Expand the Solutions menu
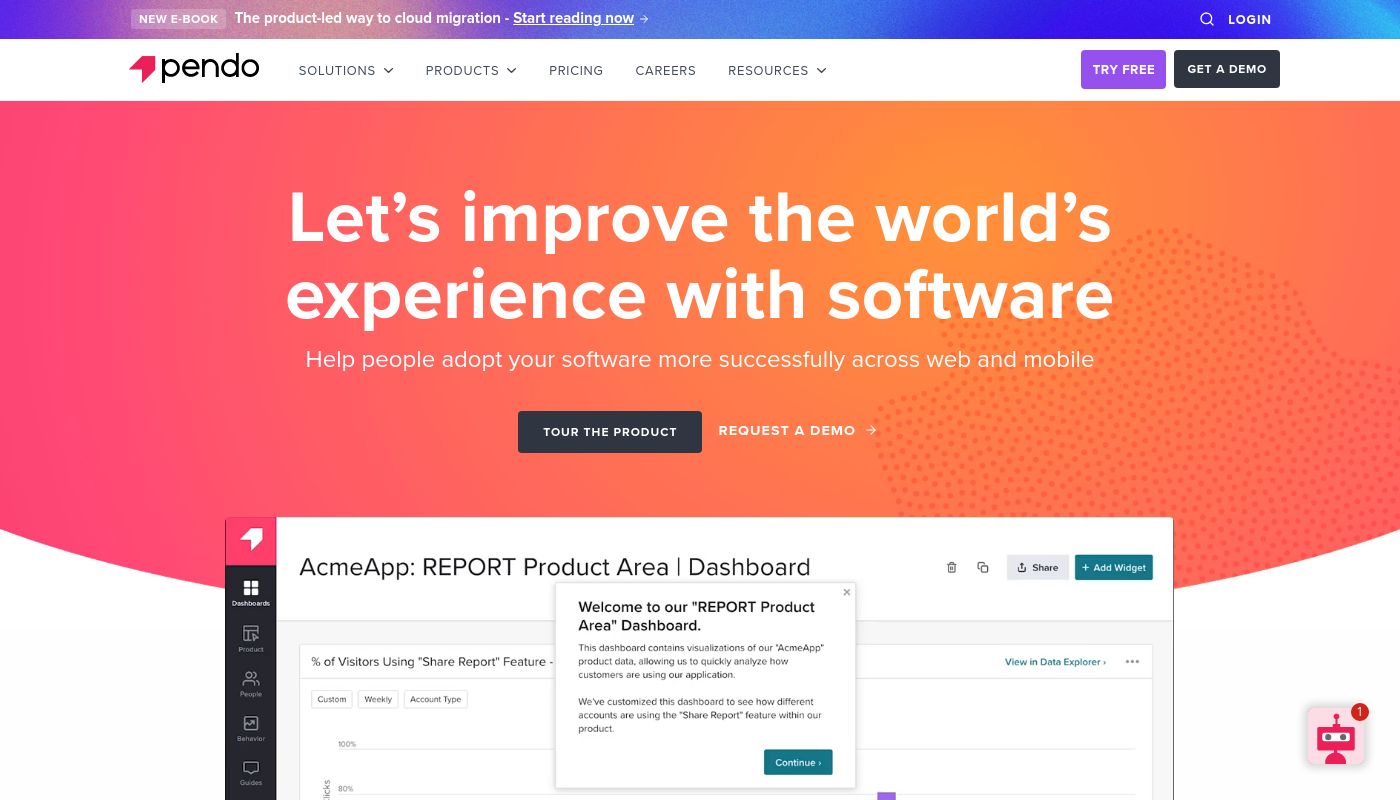1400x800 pixels. 346,70
